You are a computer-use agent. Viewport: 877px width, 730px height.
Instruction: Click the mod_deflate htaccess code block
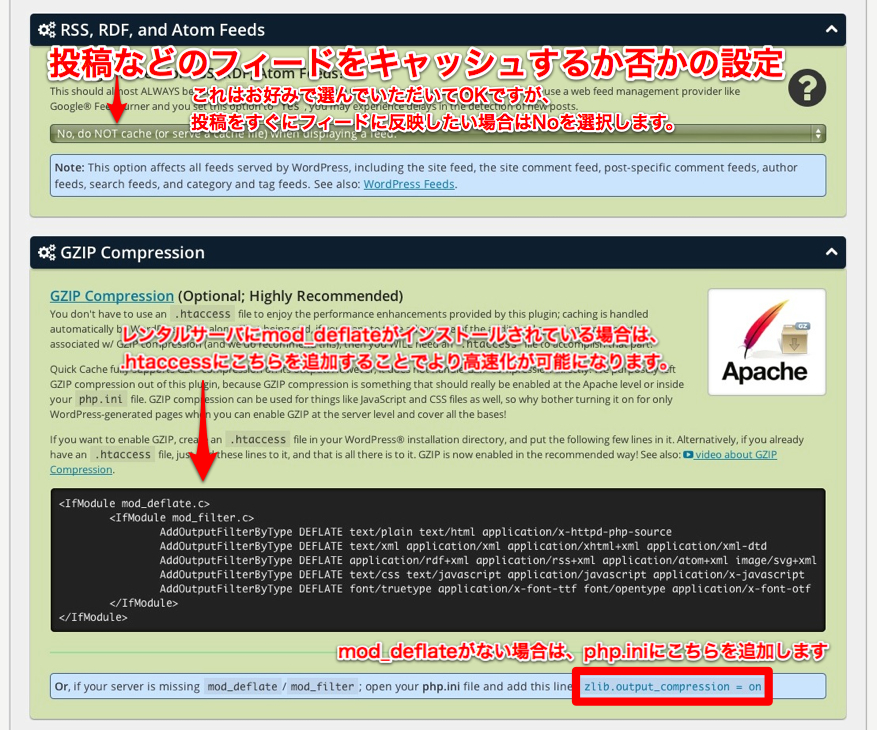(438, 560)
